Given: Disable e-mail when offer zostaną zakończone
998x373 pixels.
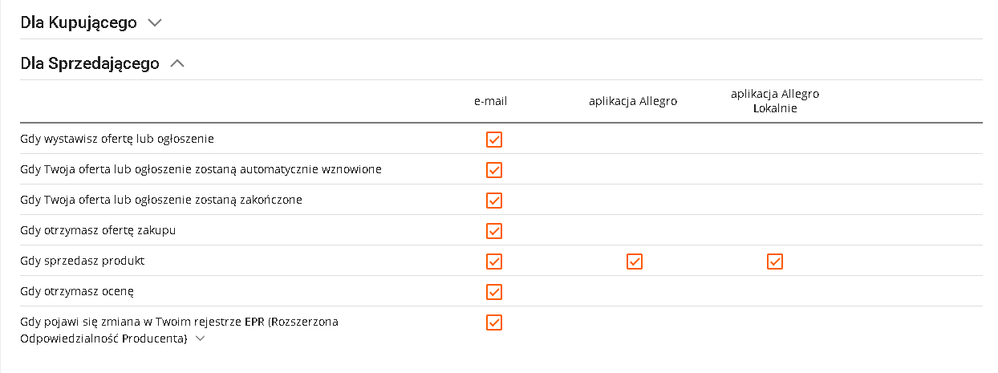Looking at the screenshot, I should pos(494,201).
